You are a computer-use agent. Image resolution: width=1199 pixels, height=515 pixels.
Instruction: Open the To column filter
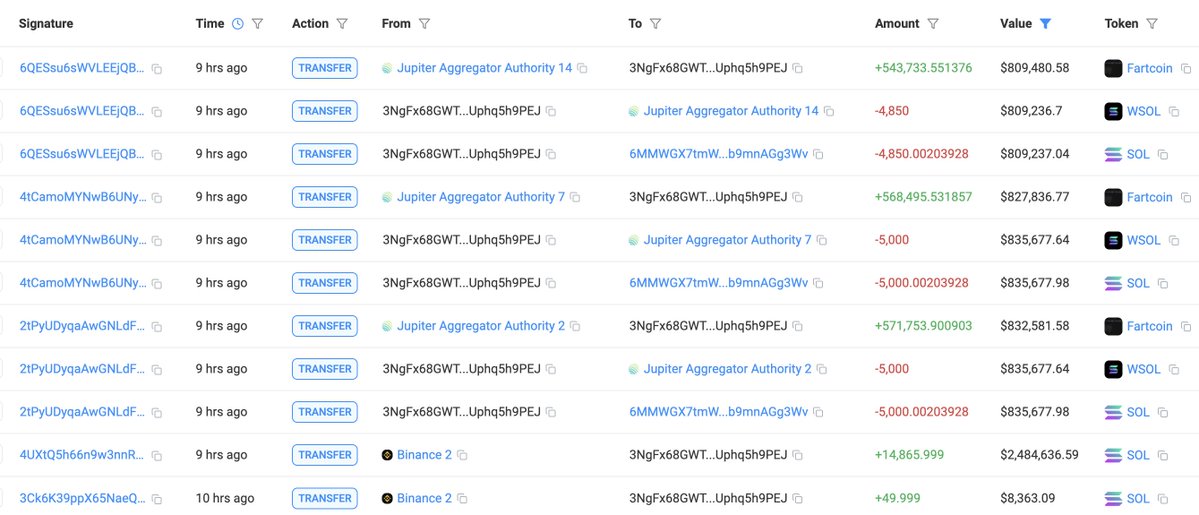coord(655,24)
